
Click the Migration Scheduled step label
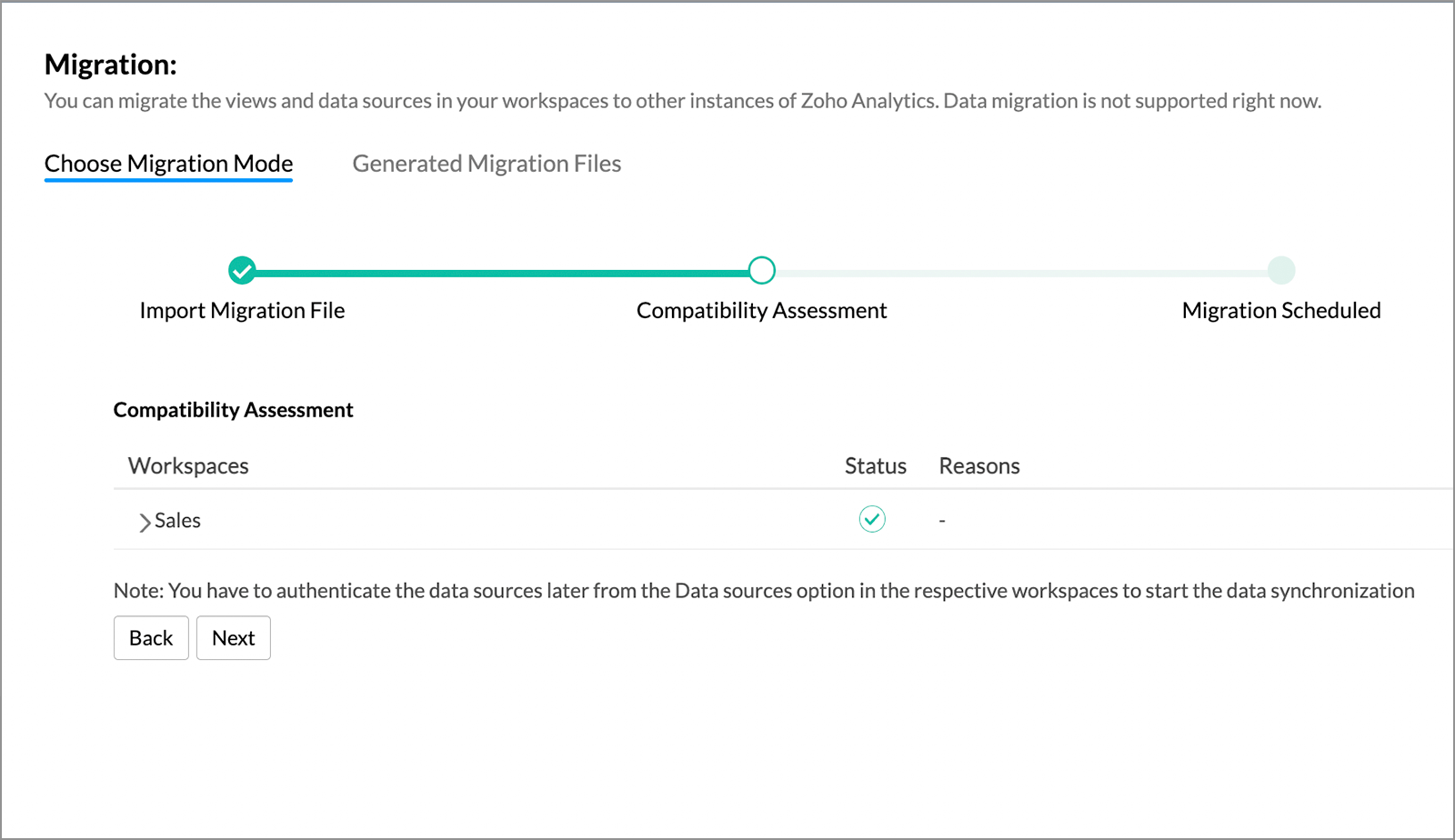[x=1280, y=311]
